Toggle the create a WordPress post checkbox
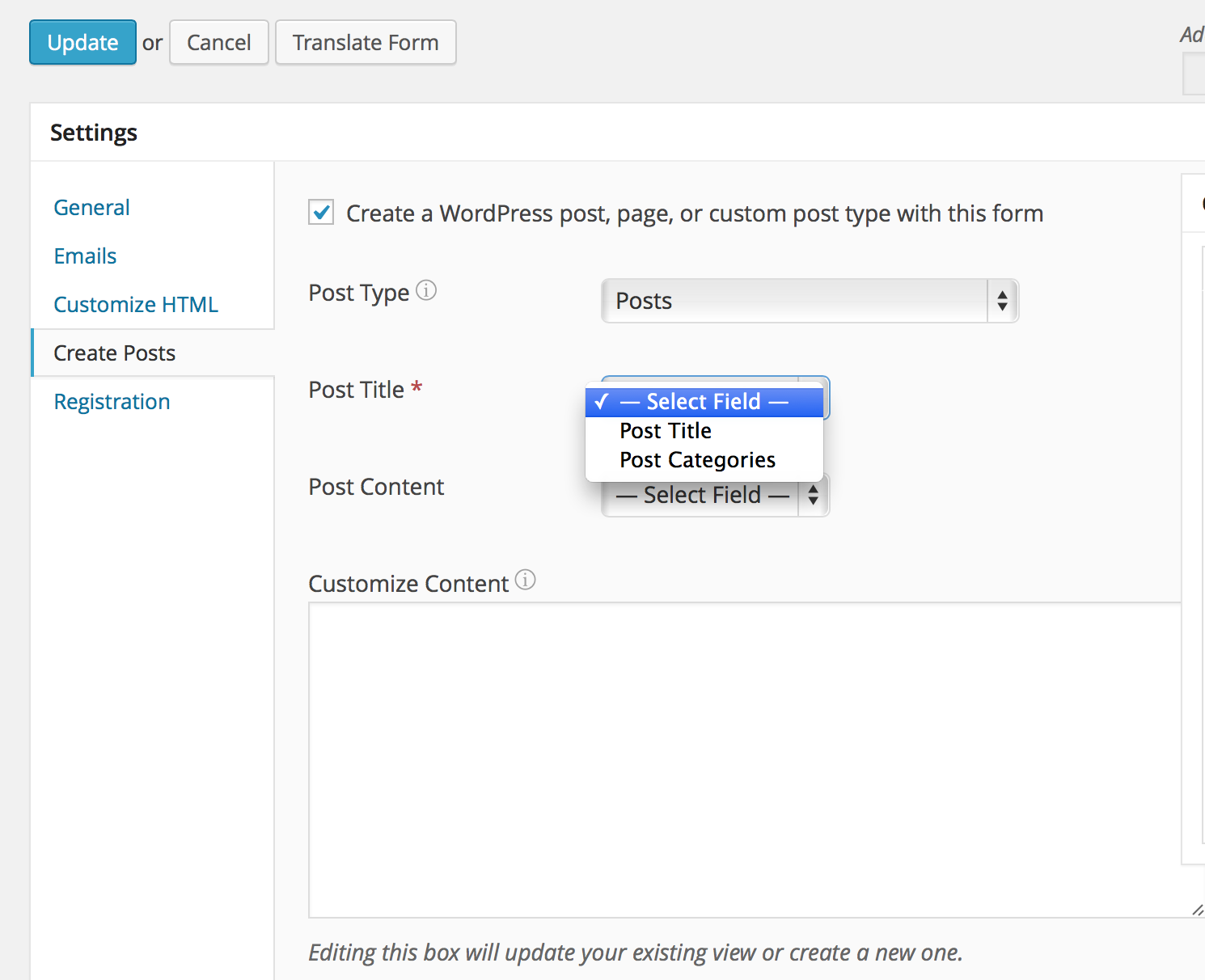This screenshot has height=980, width=1205. click(x=320, y=212)
